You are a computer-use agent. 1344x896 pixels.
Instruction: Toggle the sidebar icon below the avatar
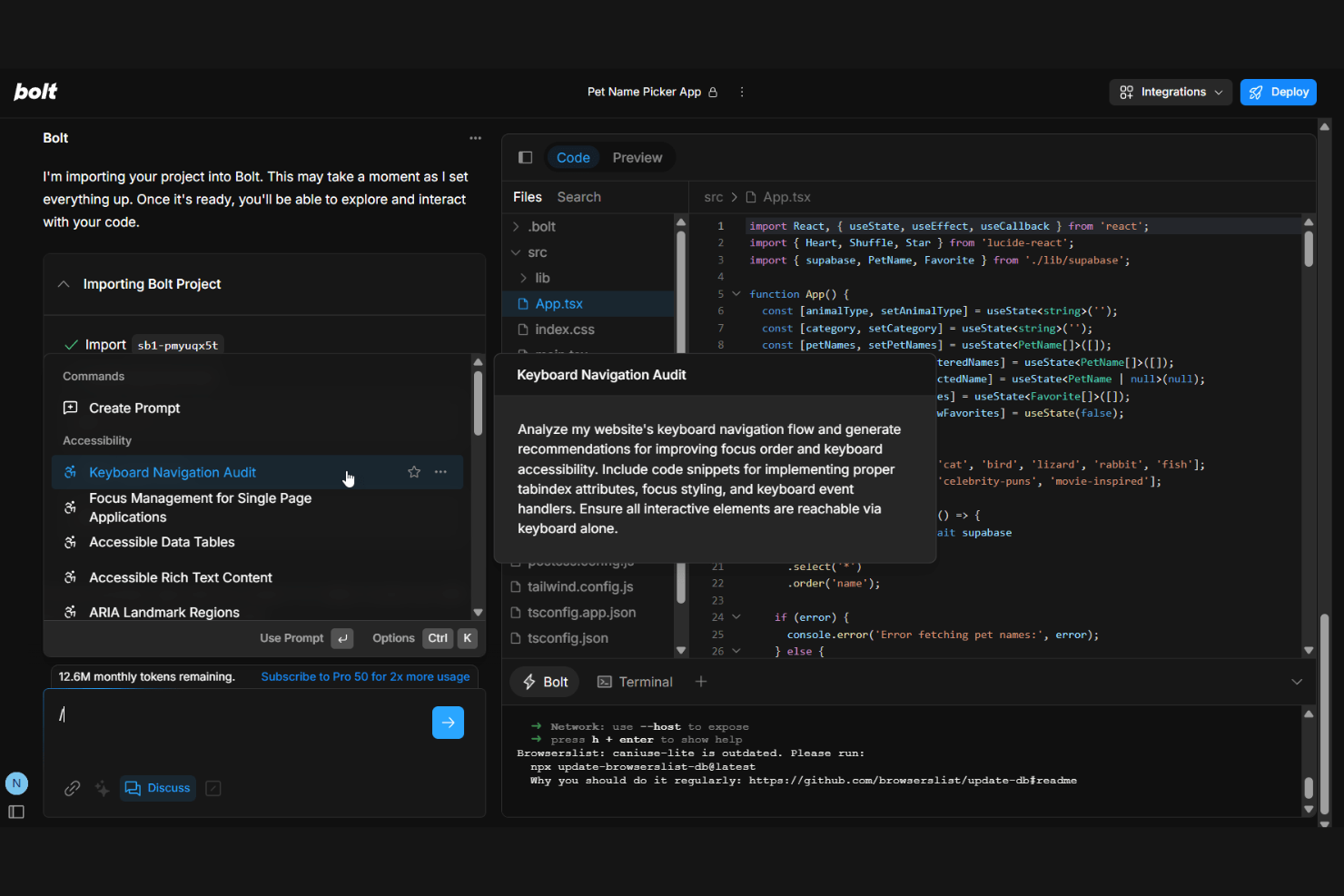(16, 812)
